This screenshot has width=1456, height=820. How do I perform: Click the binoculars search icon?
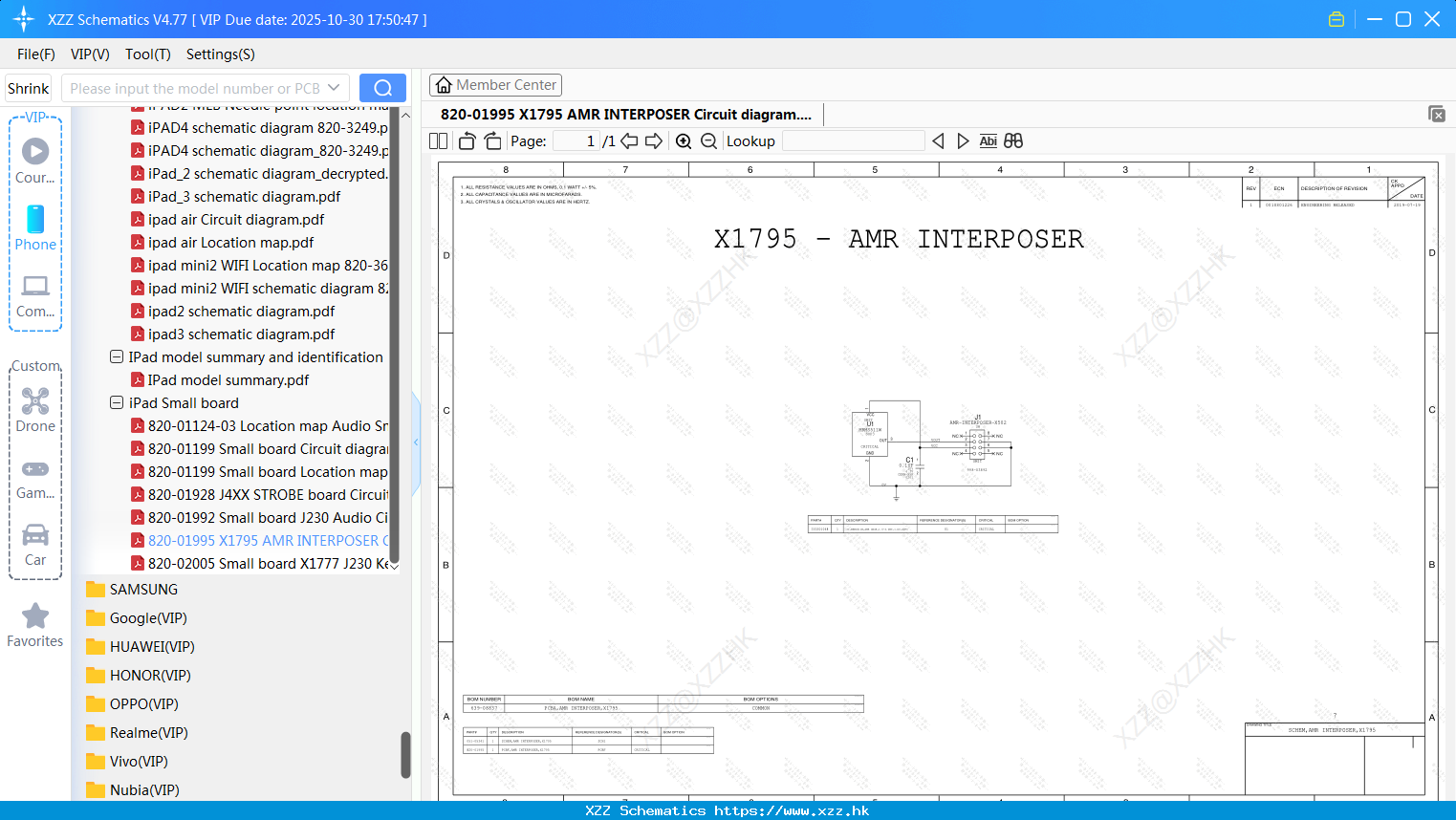pos(1013,140)
